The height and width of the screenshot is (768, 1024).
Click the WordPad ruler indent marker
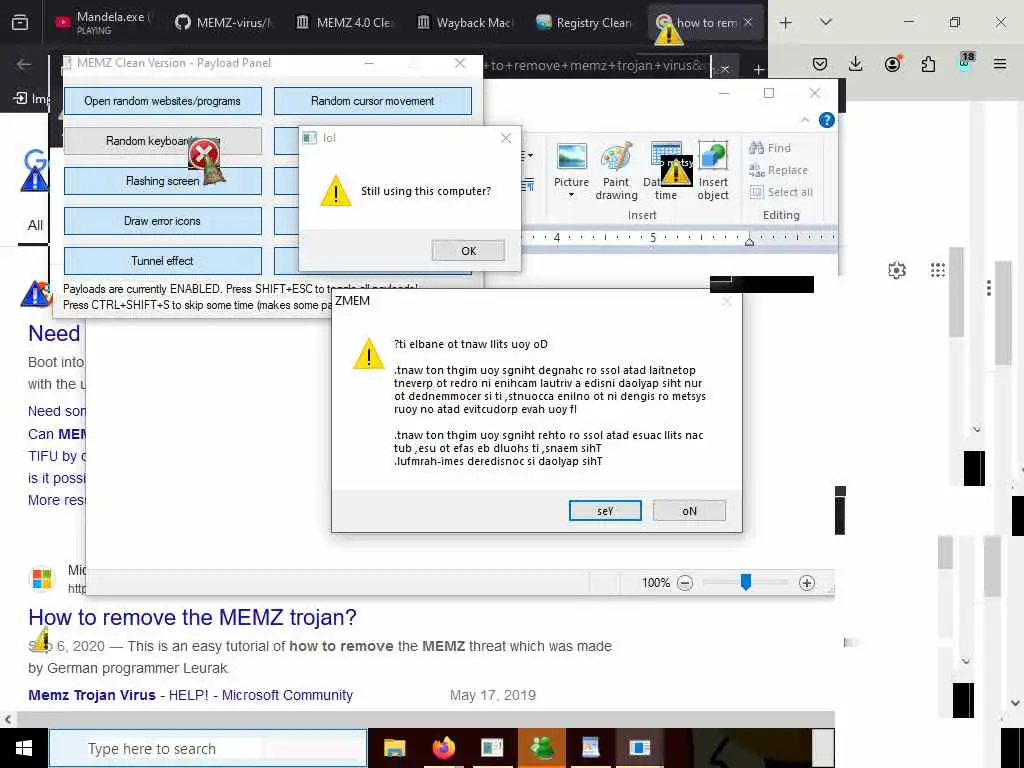[x=750, y=241]
